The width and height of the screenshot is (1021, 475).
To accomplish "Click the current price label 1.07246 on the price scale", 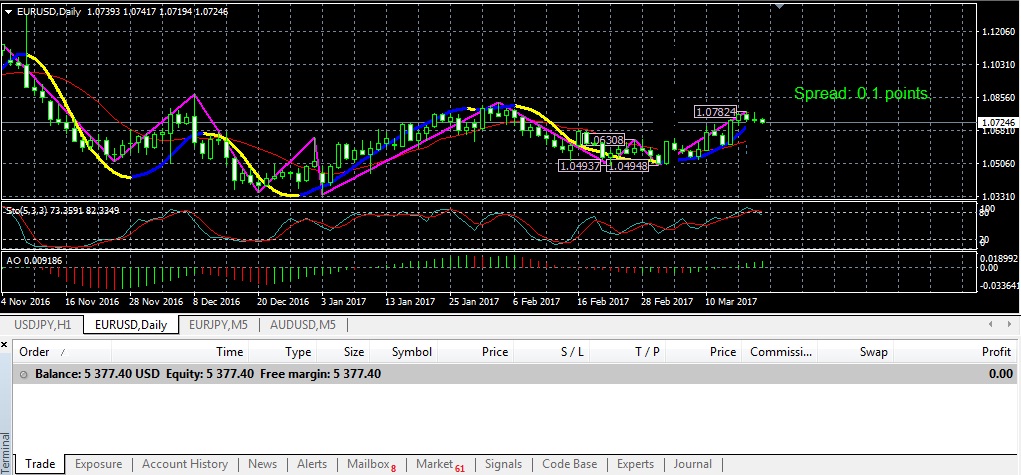I will [x=995, y=122].
